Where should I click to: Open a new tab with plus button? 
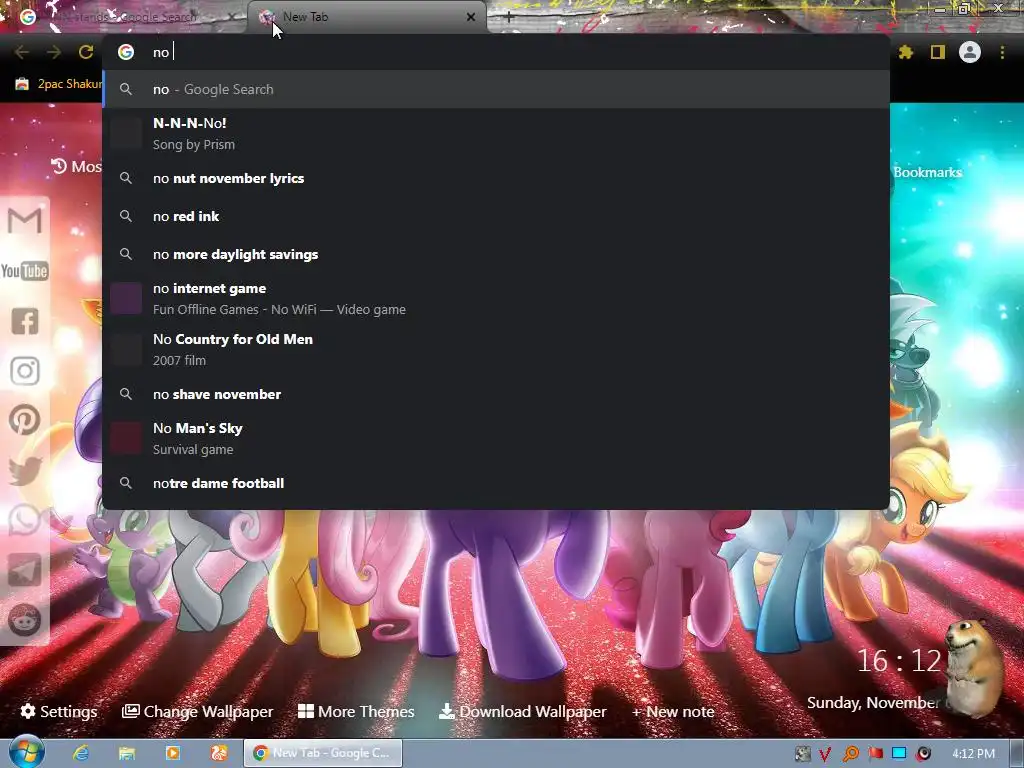tap(509, 18)
